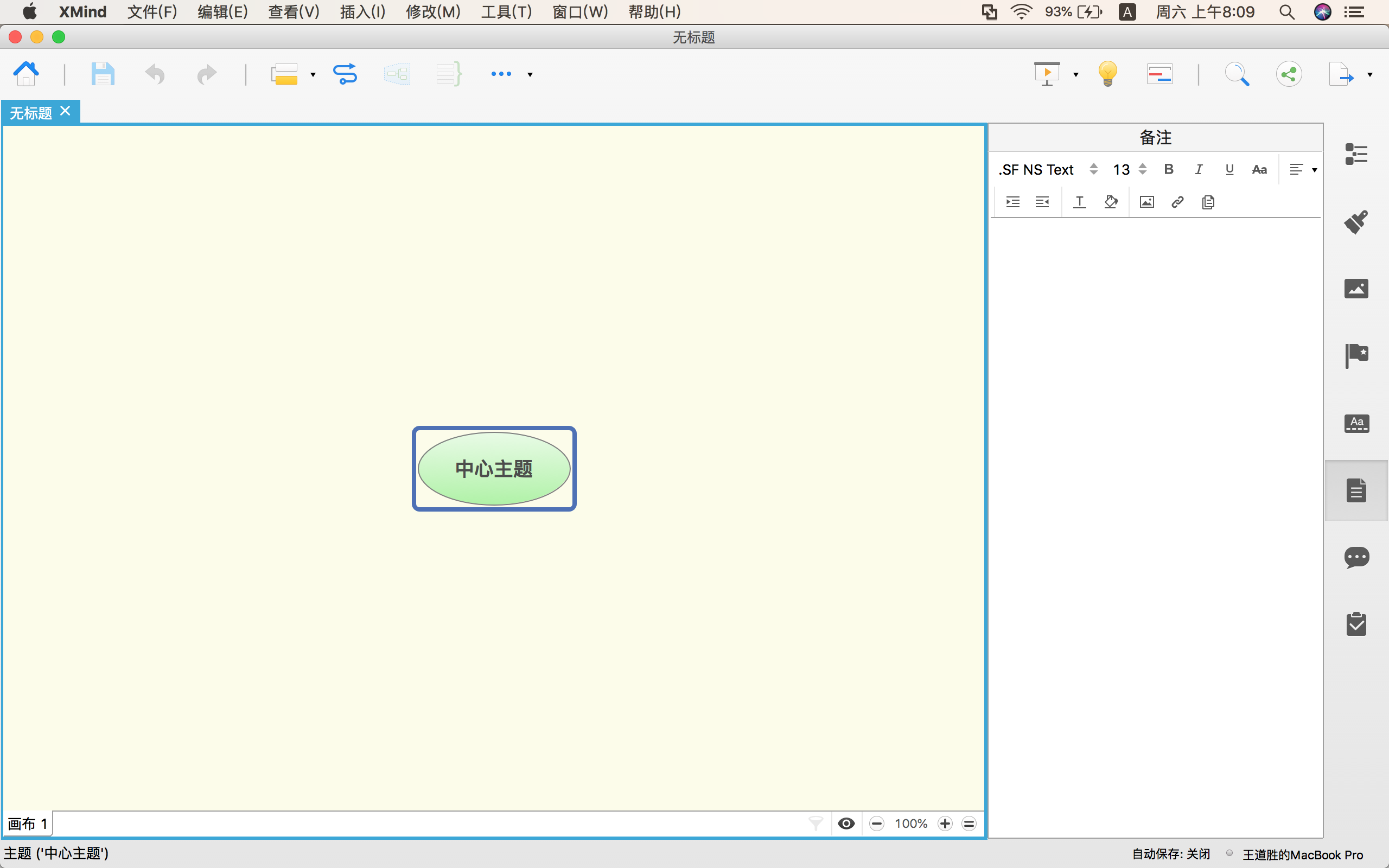Toggle the Notes sidebar panel
Image resolution: width=1389 pixels, height=868 pixels.
[x=1356, y=490]
